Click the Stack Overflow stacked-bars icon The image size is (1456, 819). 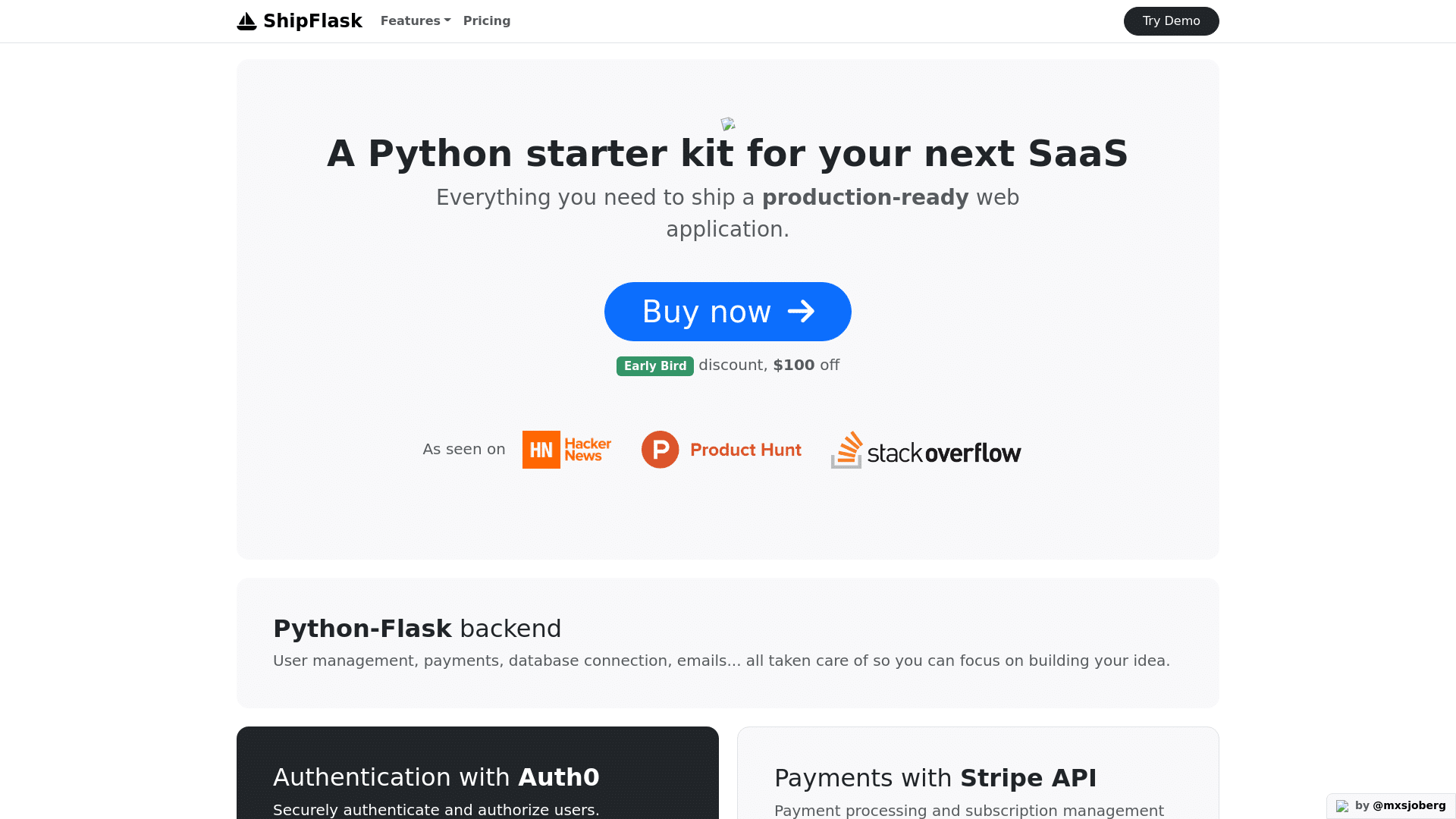pyautogui.click(x=847, y=450)
